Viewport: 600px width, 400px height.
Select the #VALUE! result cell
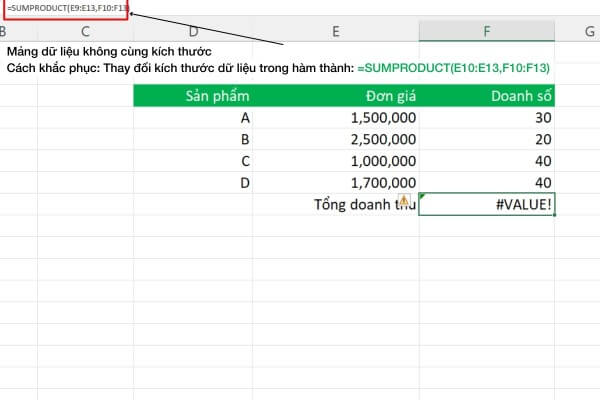[487, 204]
